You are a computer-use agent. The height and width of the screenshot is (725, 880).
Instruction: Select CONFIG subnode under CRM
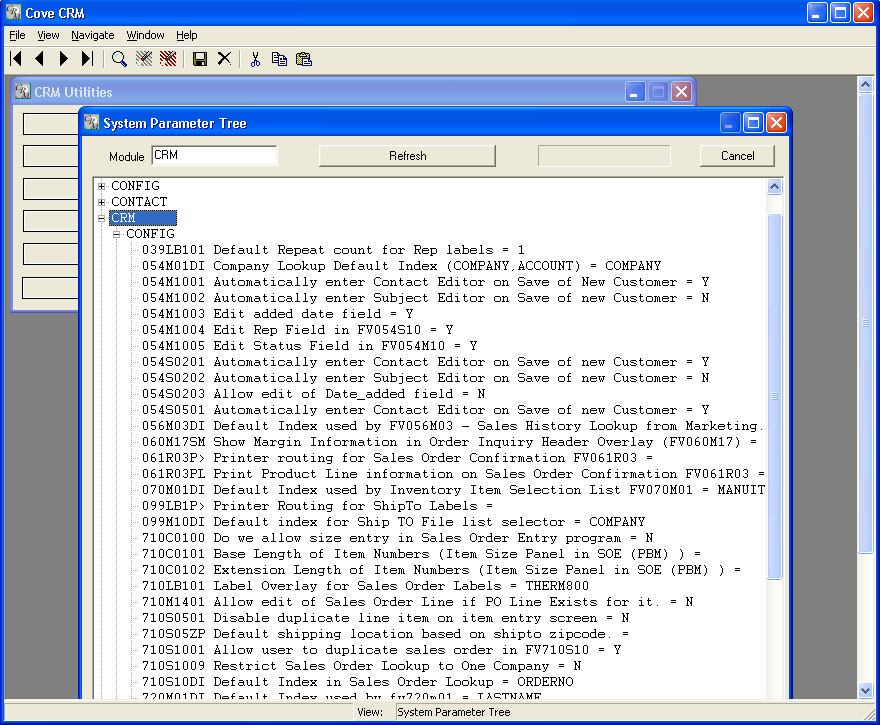click(150, 233)
